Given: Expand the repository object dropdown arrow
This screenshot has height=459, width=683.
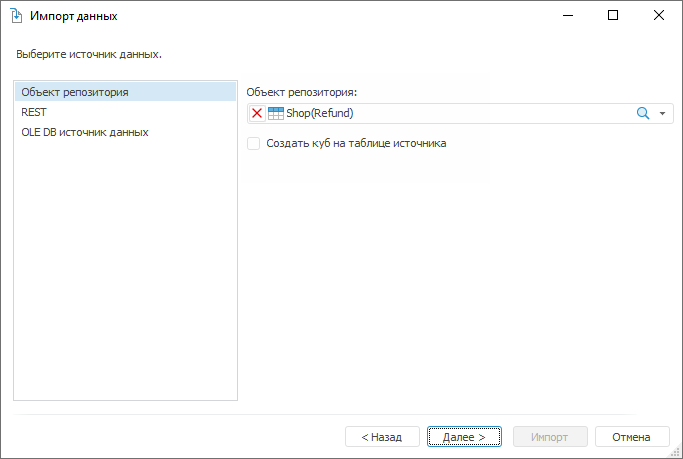Looking at the screenshot, I should pos(662,114).
